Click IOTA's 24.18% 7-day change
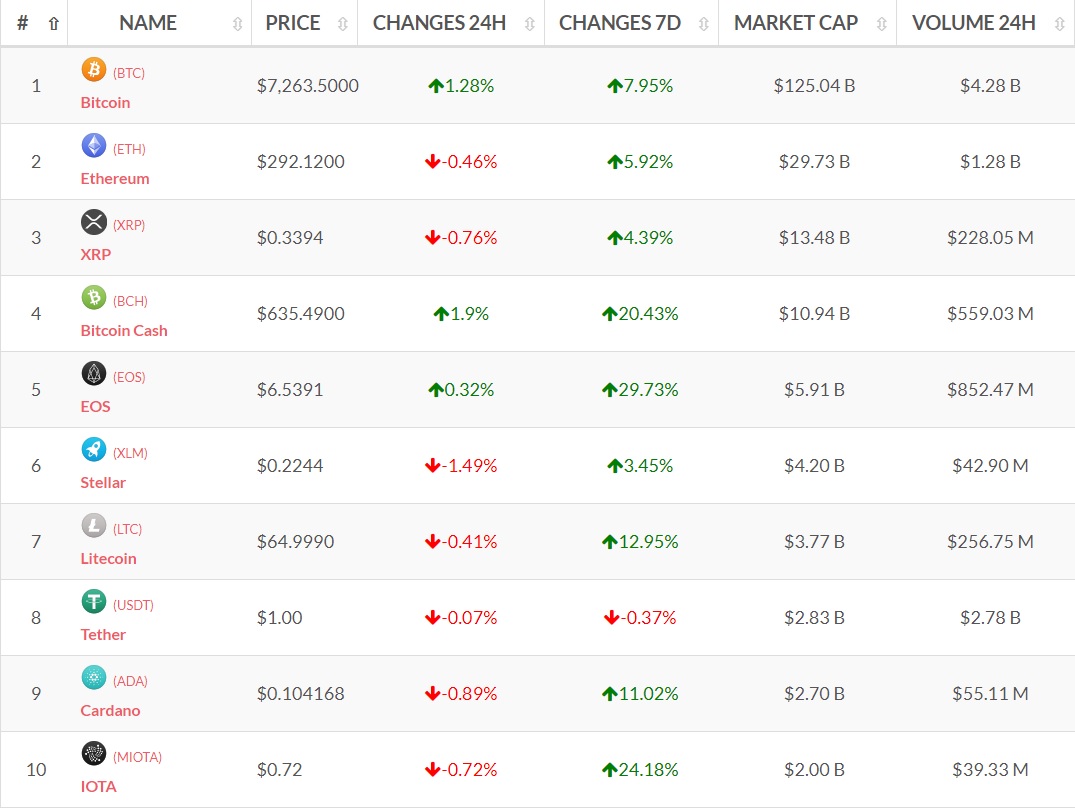Image resolution: width=1075 pixels, height=808 pixels. click(x=640, y=770)
